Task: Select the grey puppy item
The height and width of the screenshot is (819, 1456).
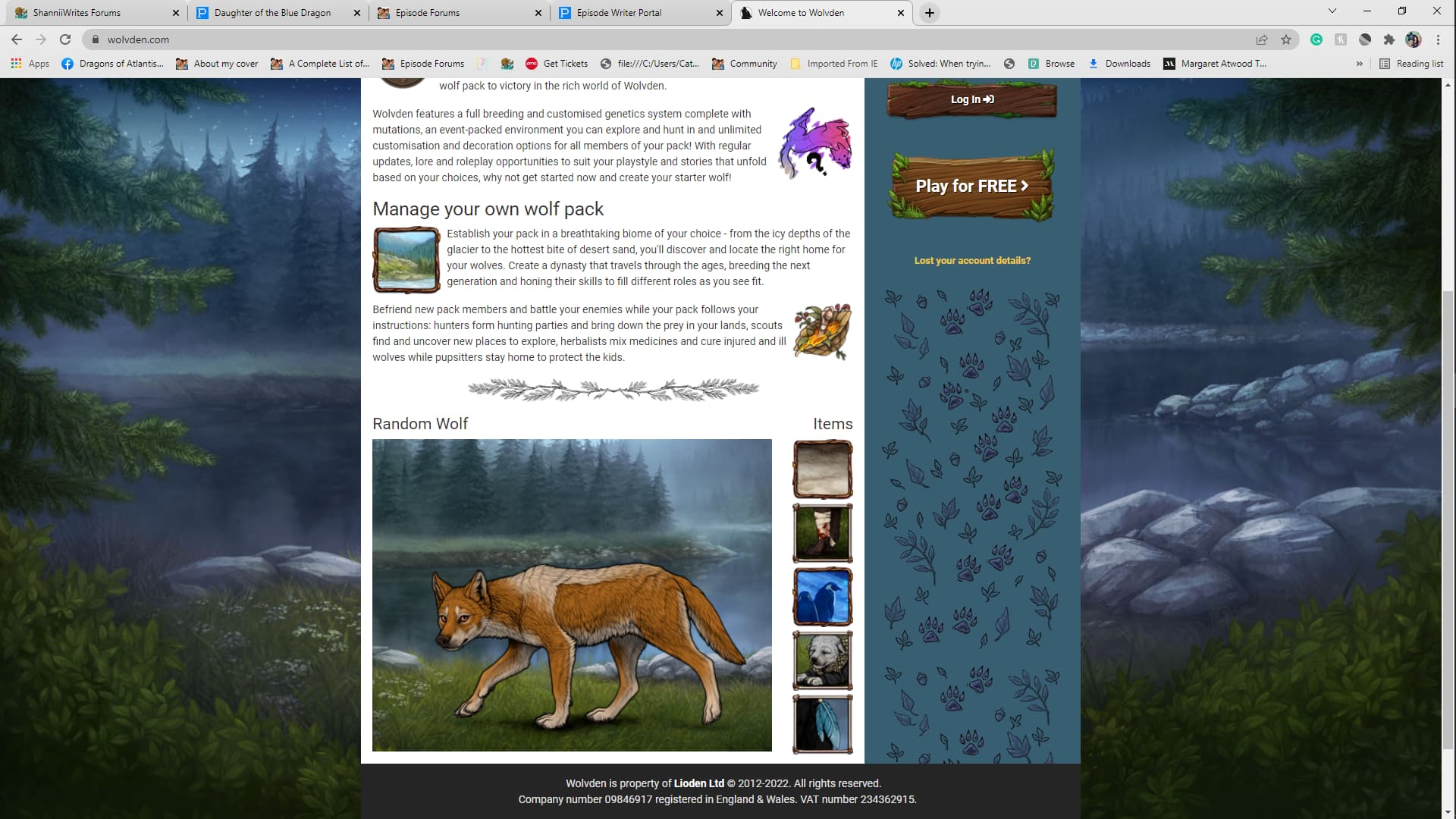Action: pos(823,661)
